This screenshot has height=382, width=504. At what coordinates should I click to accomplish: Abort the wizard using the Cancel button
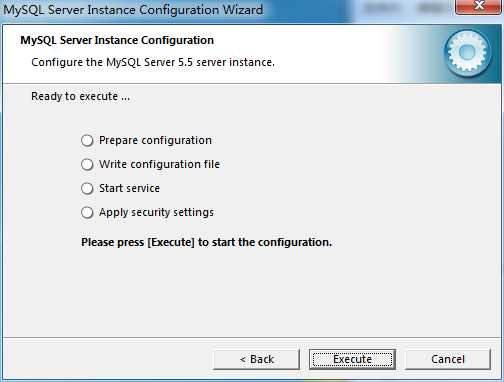tap(448, 359)
